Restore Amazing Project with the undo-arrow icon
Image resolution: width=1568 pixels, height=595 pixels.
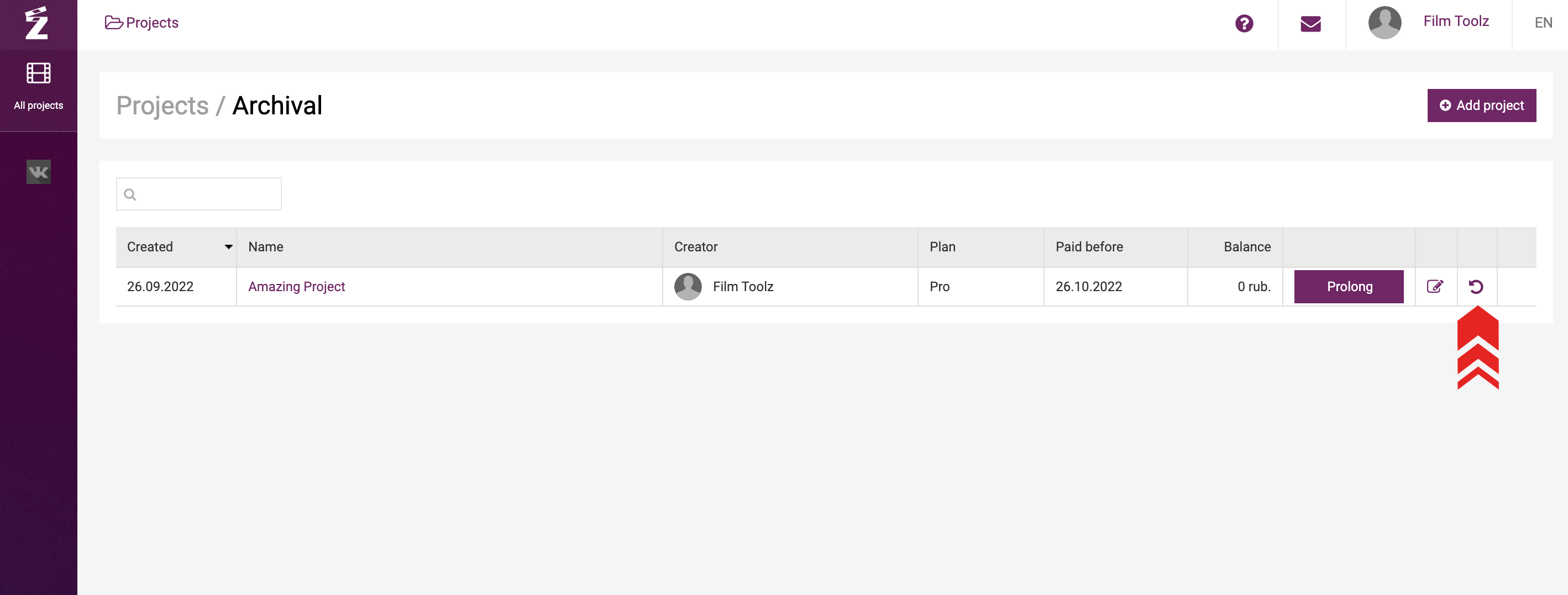1476,287
